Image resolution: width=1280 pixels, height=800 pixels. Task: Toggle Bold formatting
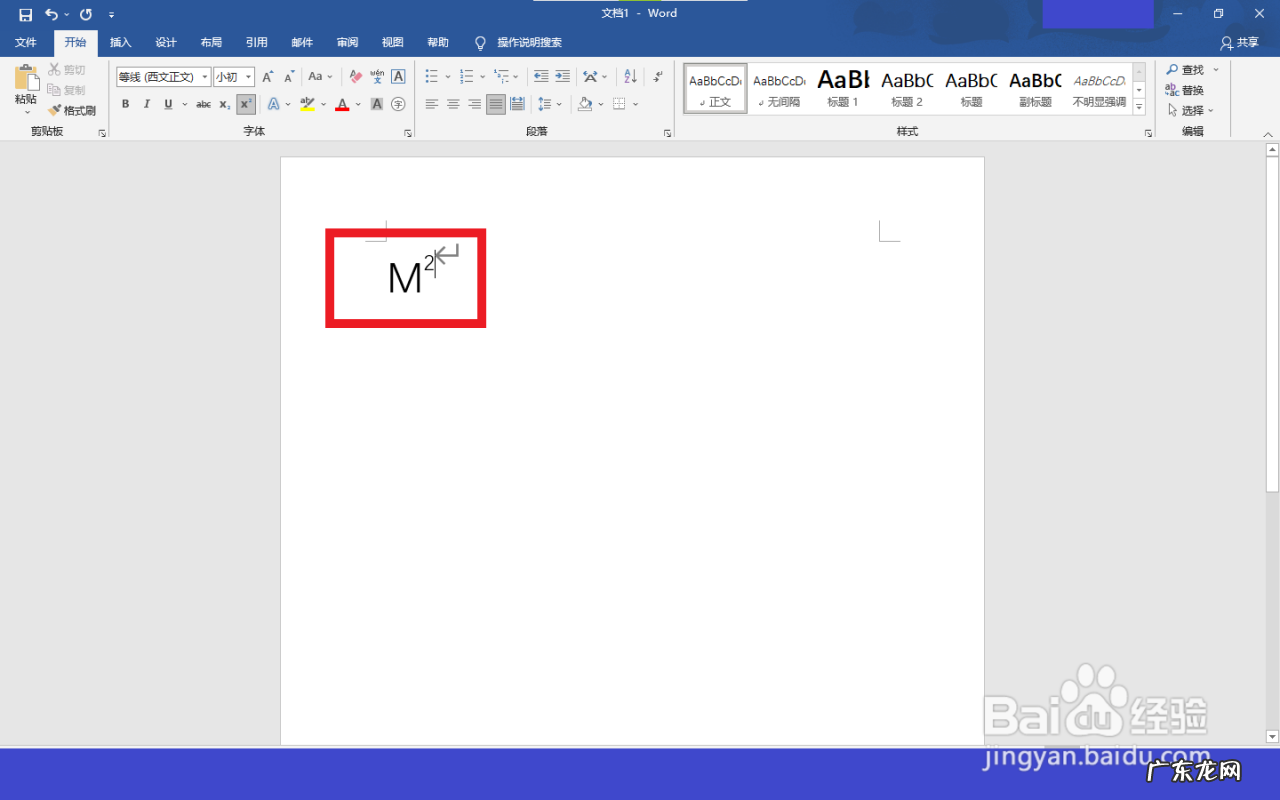(125, 104)
